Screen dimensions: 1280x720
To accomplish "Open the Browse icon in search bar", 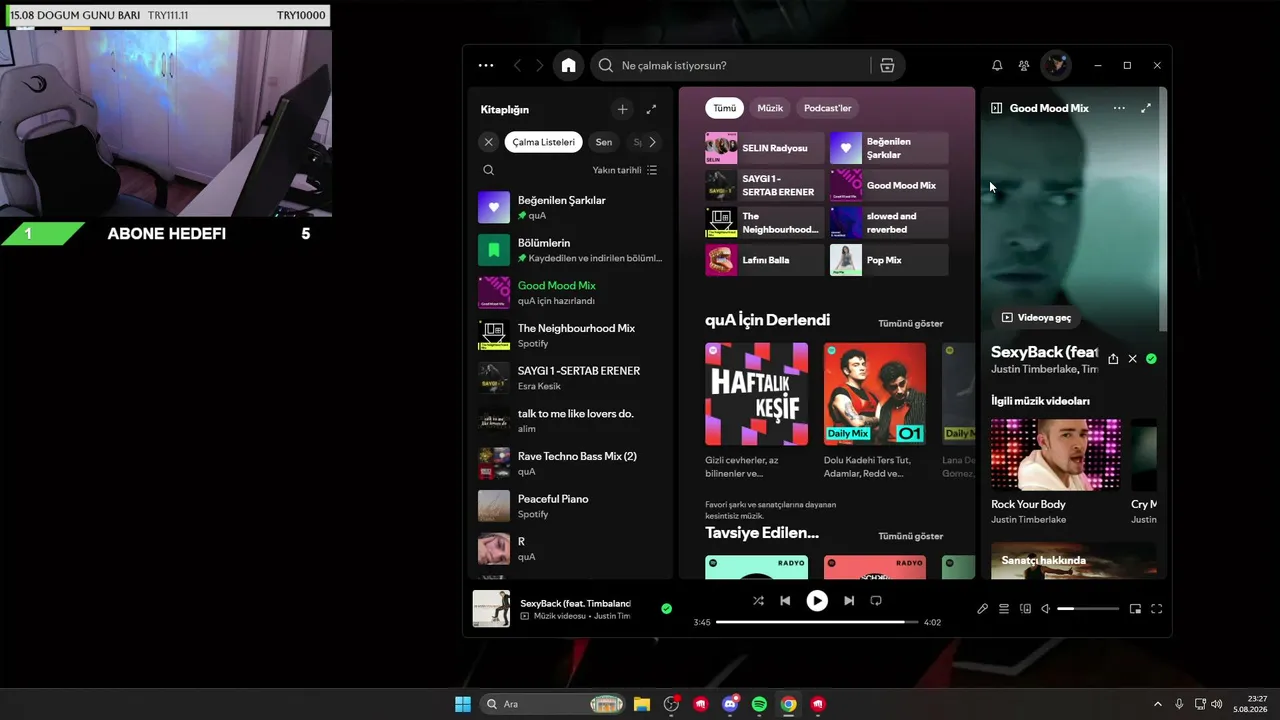I will click(x=887, y=66).
